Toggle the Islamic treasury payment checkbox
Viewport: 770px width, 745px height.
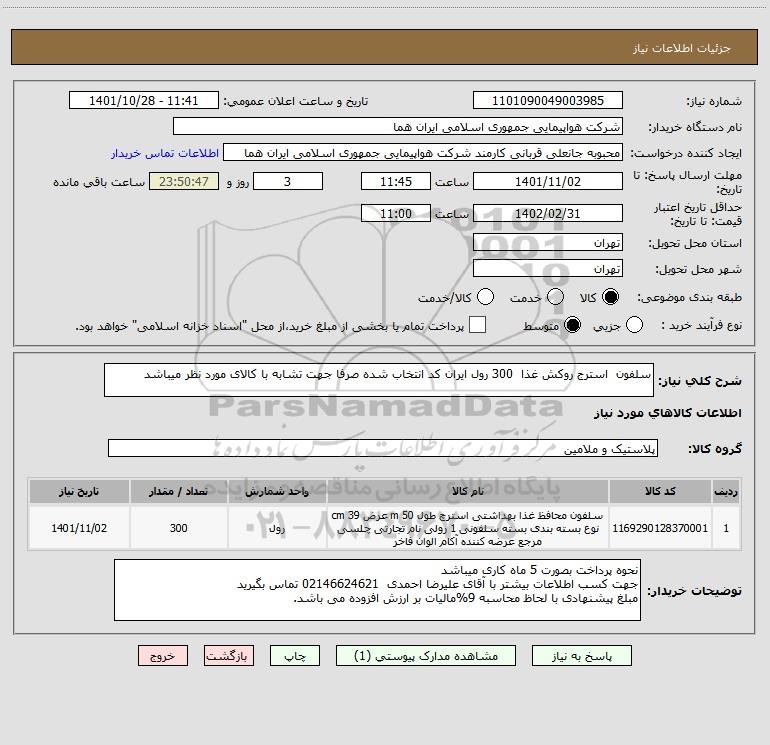[477, 325]
